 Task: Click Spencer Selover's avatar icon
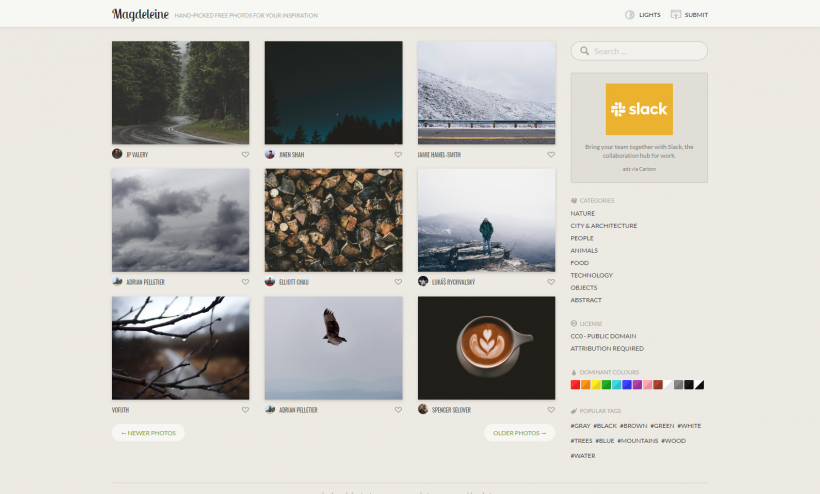tap(423, 409)
